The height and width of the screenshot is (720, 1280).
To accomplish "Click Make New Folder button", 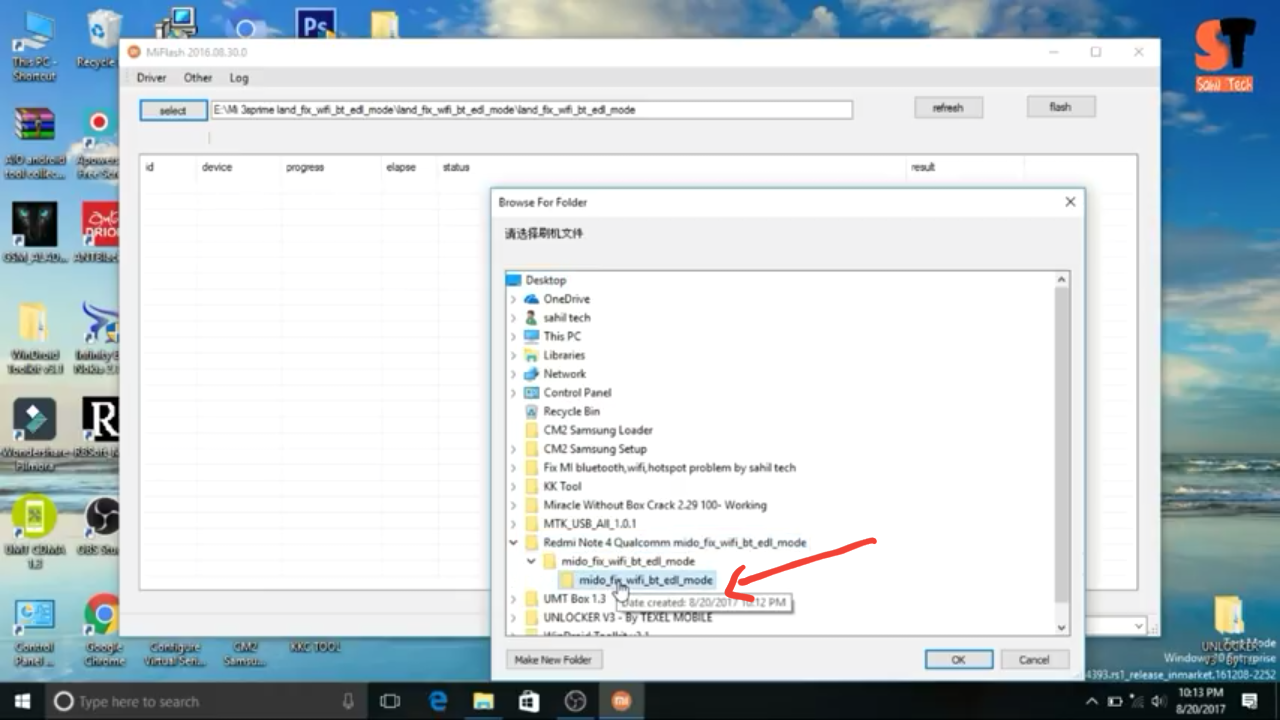I will (x=553, y=660).
